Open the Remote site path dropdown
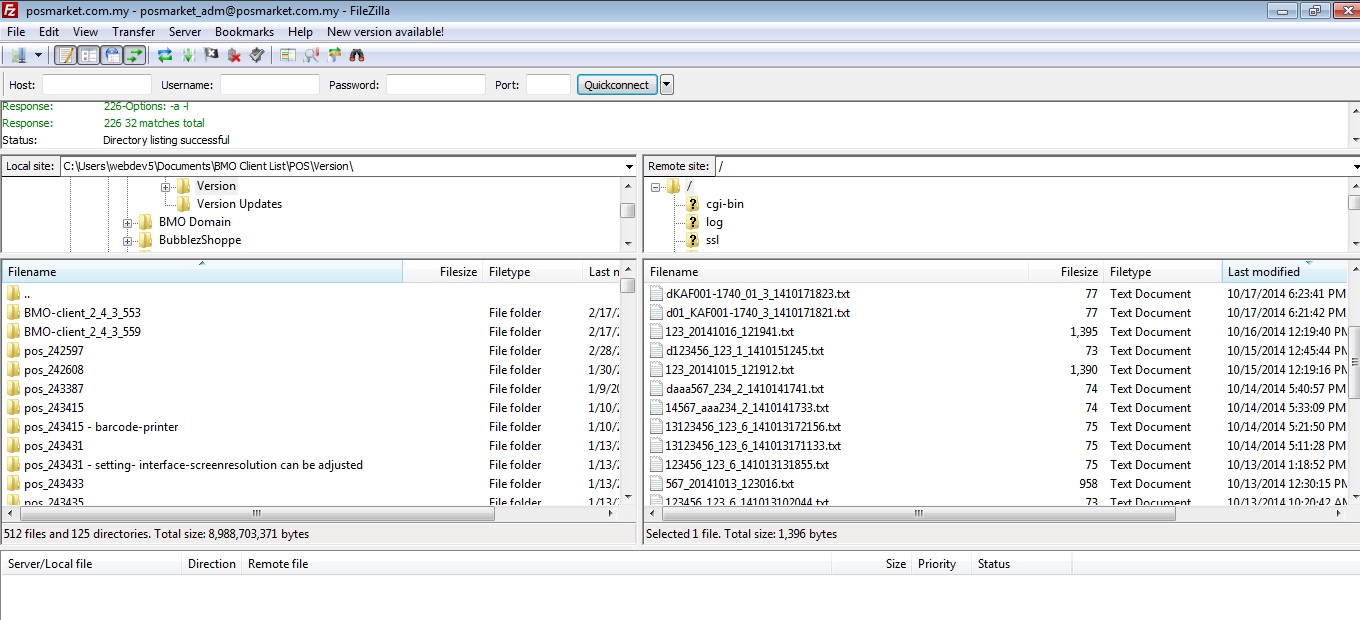The height and width of the screenshot is (620, 1360). click(1354, 166)
